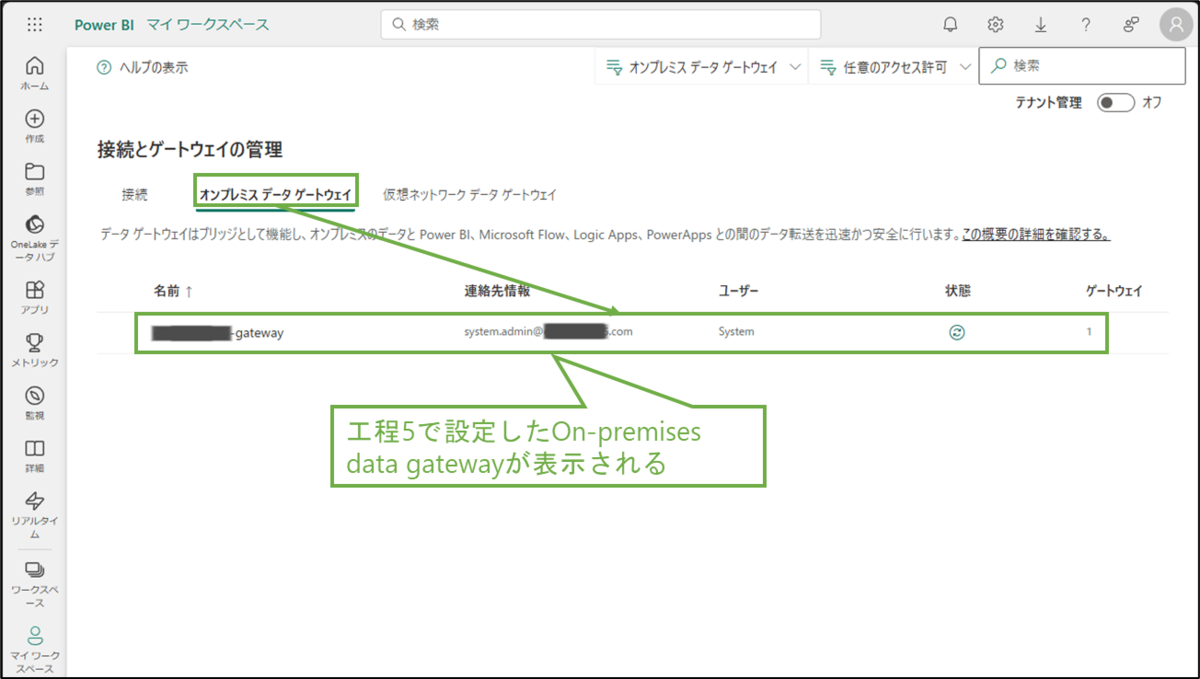Click the gateway status refresh icon

pos(957,332)
